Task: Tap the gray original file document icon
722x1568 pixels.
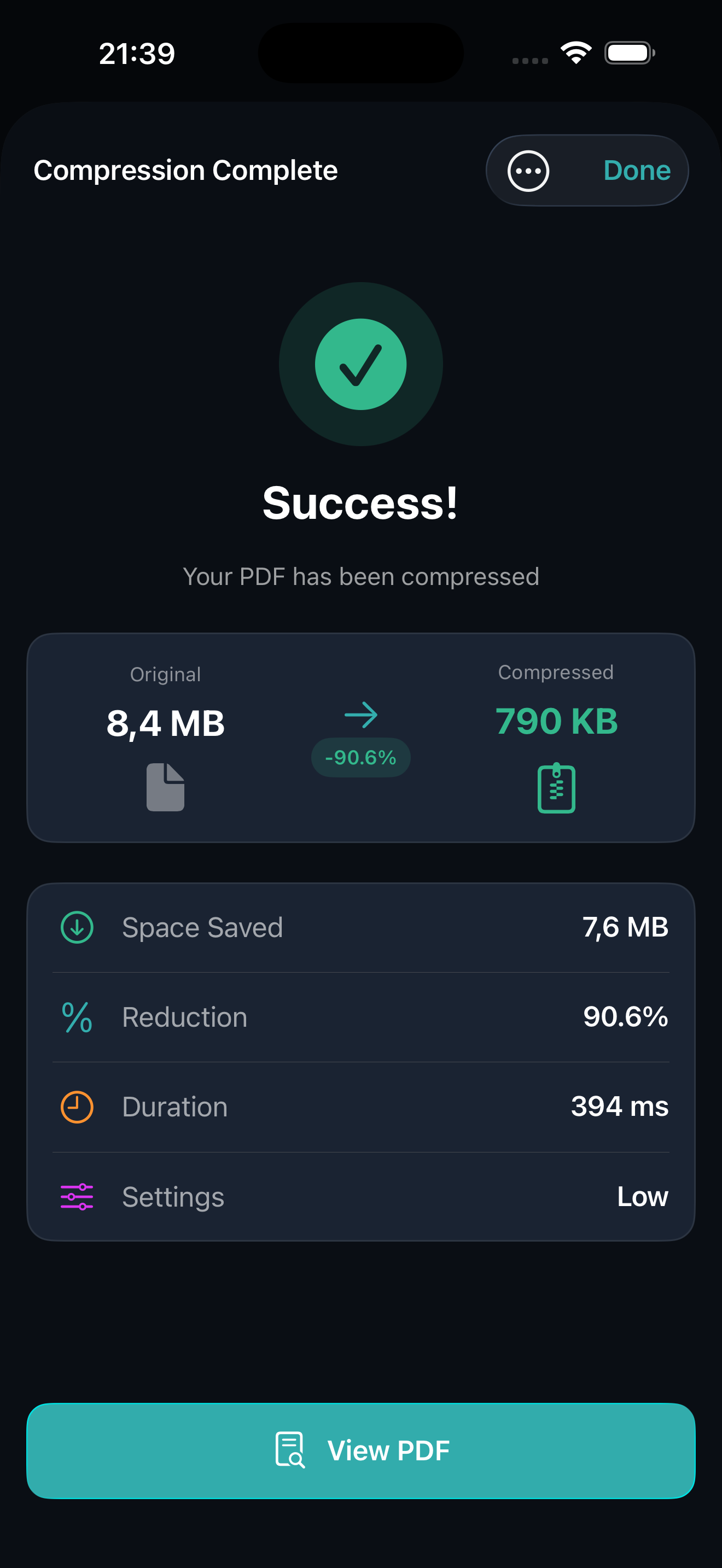Action: 165,786
